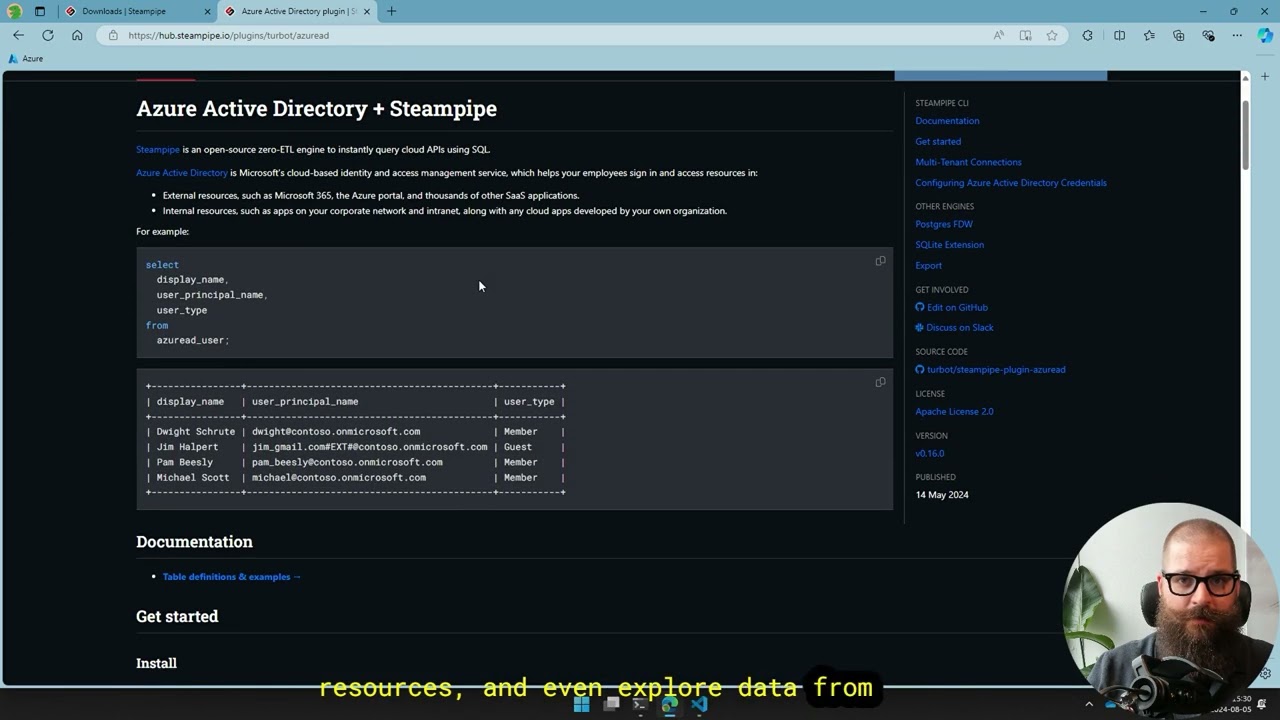This screenshot has width=1280, height=720.
Task: Click 'Michael Scott' in results table
Action: tap(193, 478)
